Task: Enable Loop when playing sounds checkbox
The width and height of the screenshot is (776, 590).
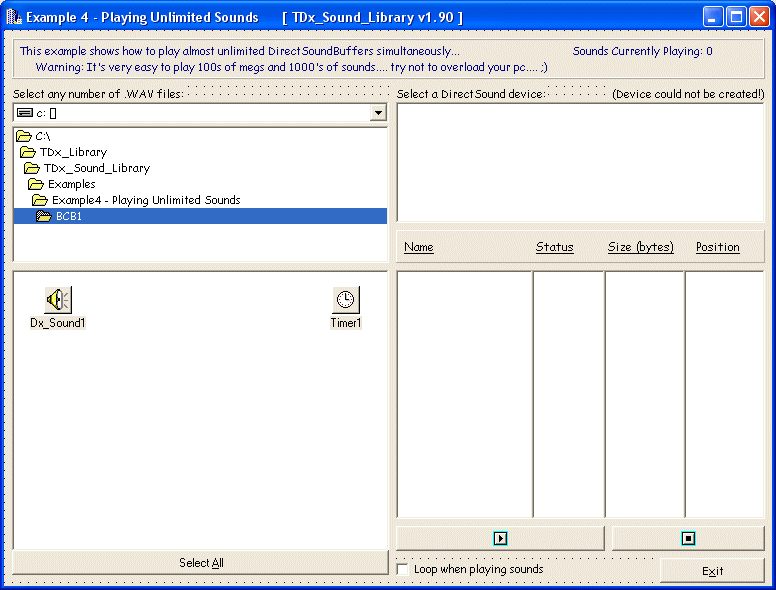Action: click(x=403, y=569)
